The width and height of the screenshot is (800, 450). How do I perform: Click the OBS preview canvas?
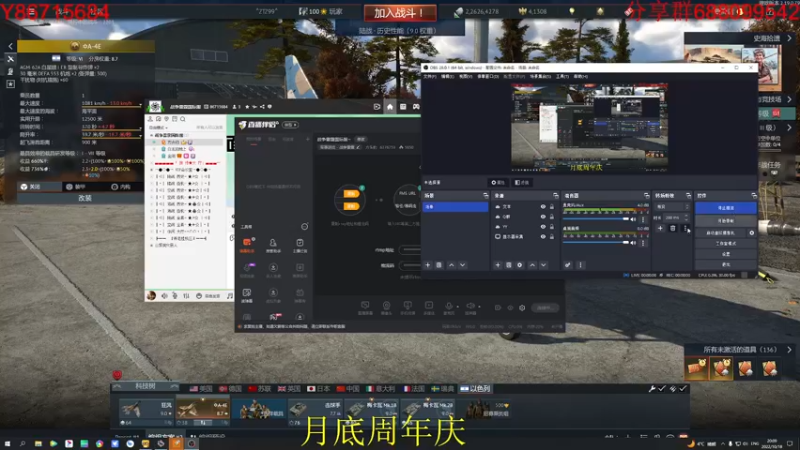[589, 128]
